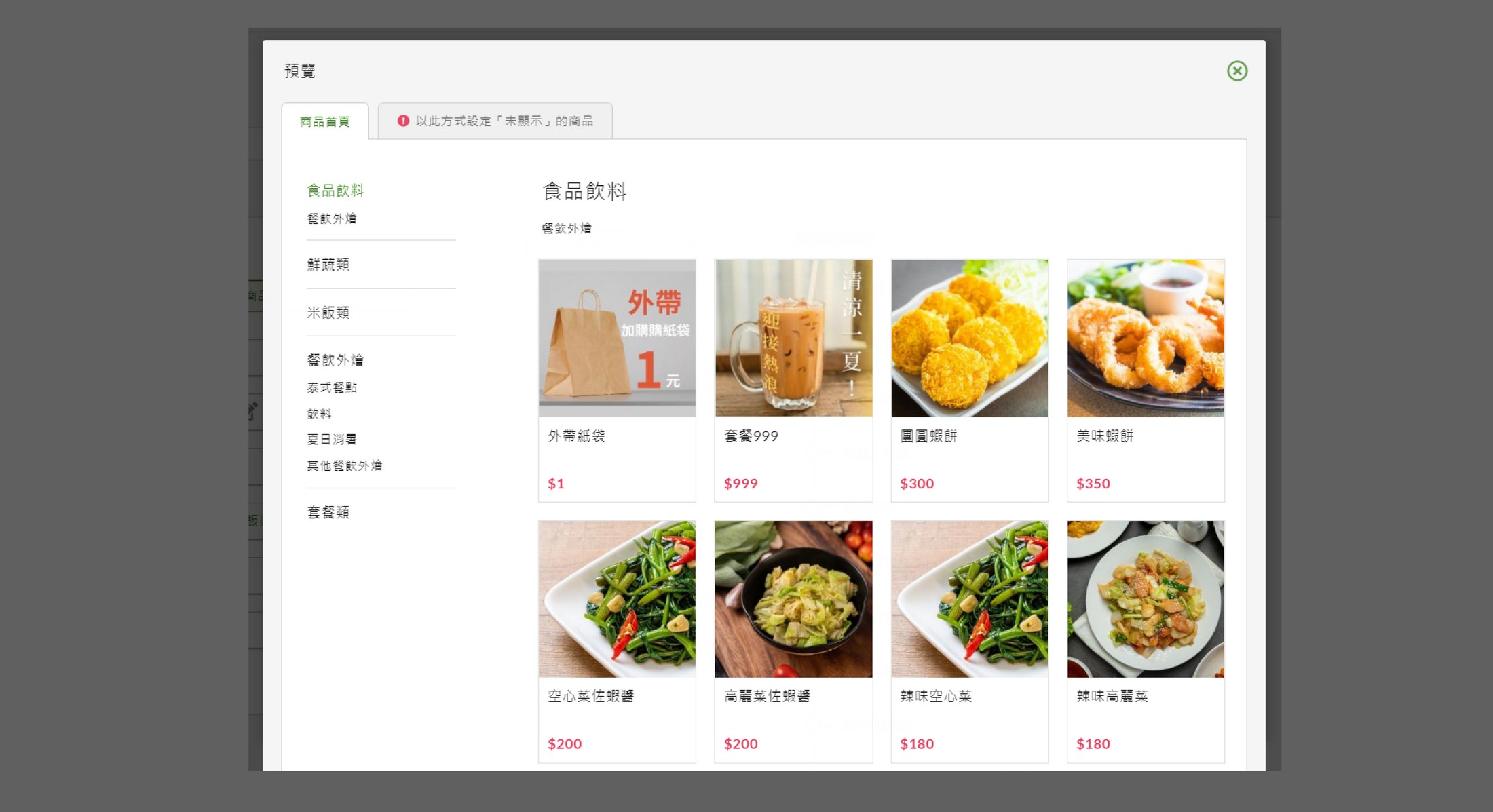Image resolution: width=1493 pixels, height=812 pixels.
Task: Click the 空心菜佐蝦醬 product name
Action: tap(591, 696)
